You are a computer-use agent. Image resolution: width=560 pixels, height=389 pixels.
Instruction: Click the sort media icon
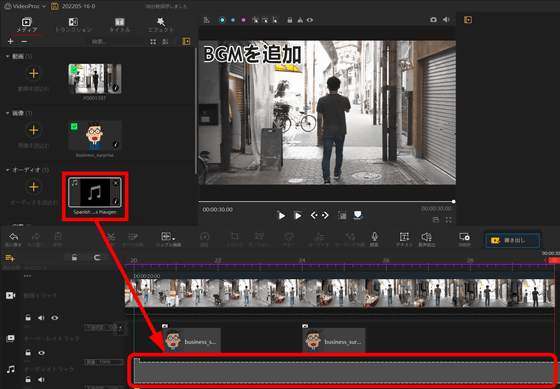[165, 42]
